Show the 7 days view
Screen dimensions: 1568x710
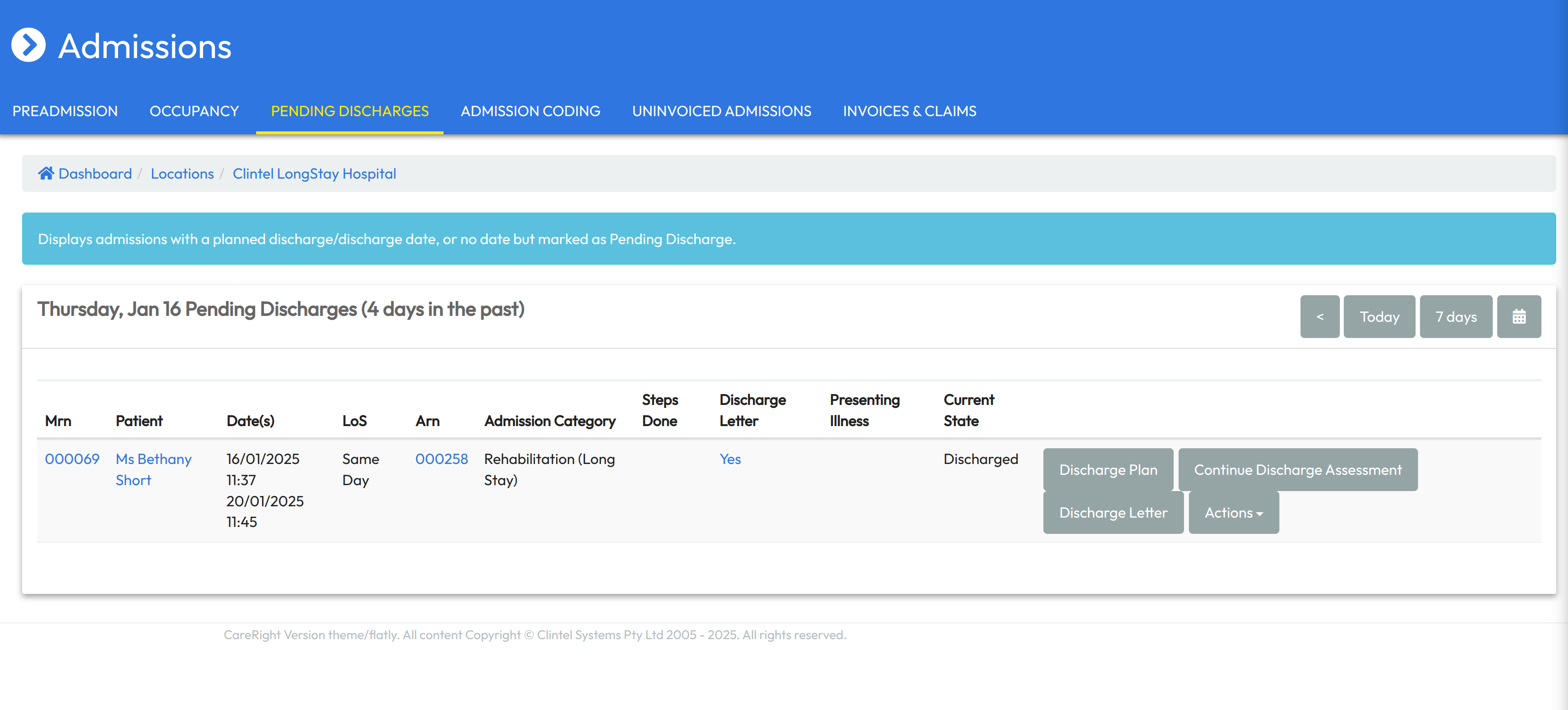point(1455,317)
